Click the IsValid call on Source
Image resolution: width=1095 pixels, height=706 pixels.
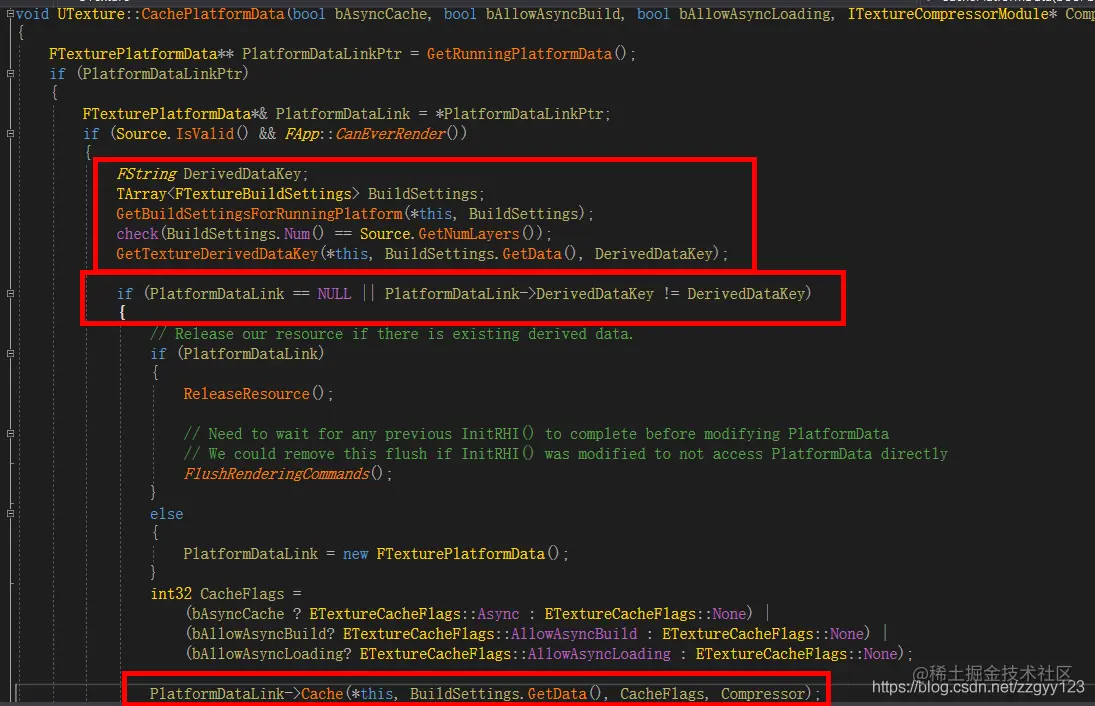[x=205, y=133]
